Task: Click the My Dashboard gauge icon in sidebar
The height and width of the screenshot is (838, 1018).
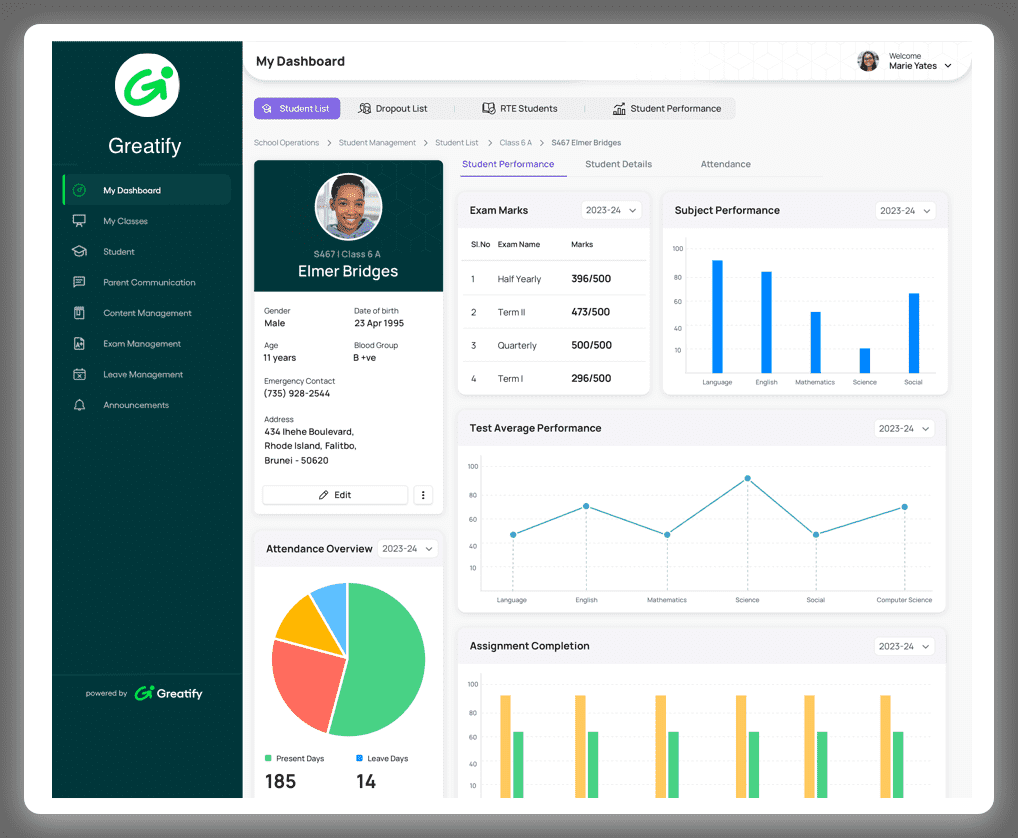Action: click(x=79, y=190)
